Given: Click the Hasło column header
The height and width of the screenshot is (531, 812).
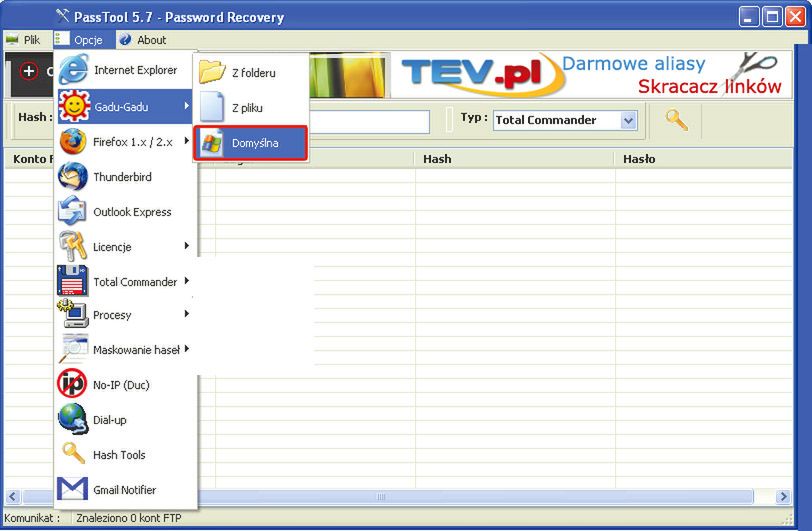Looking at the screenshot, I should coord(704,159).
